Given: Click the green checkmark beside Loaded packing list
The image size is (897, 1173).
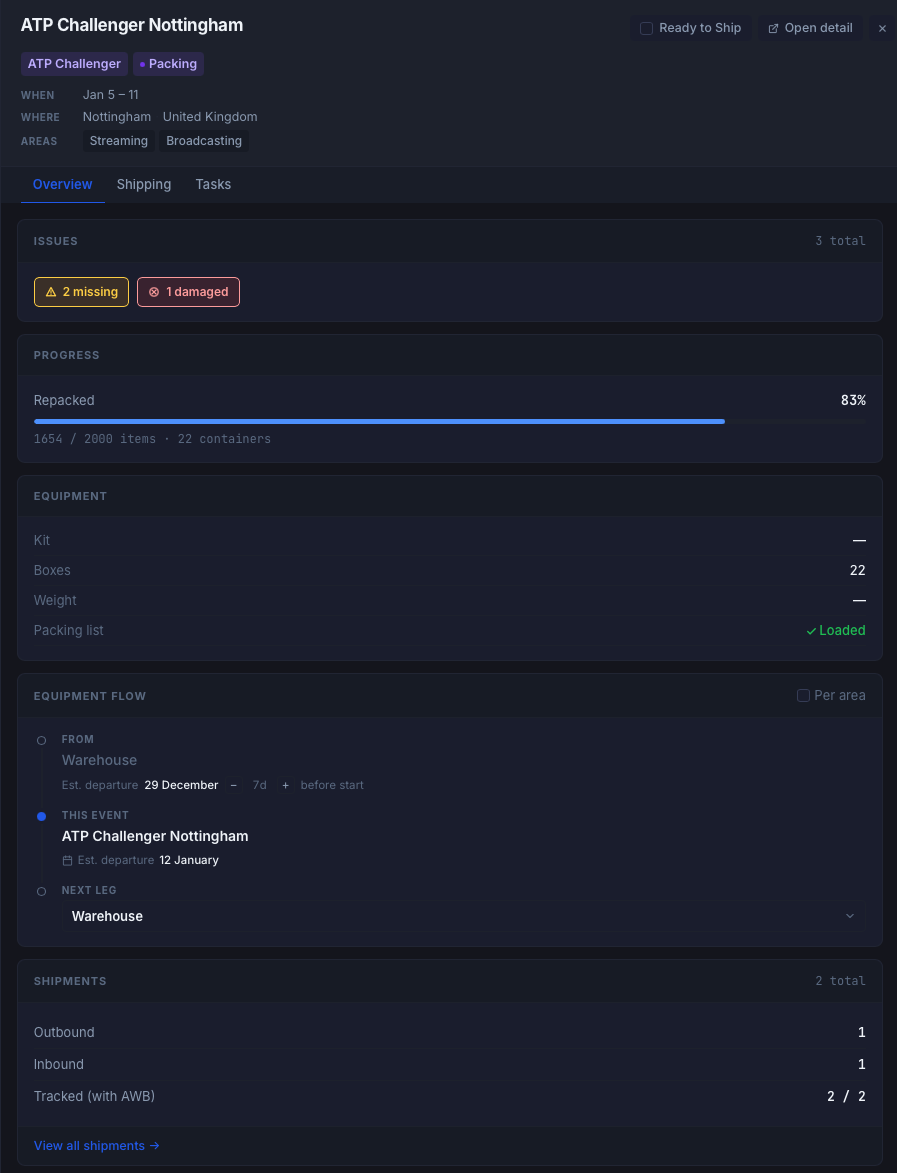Looking at the screenshot, I should point(812,630).
